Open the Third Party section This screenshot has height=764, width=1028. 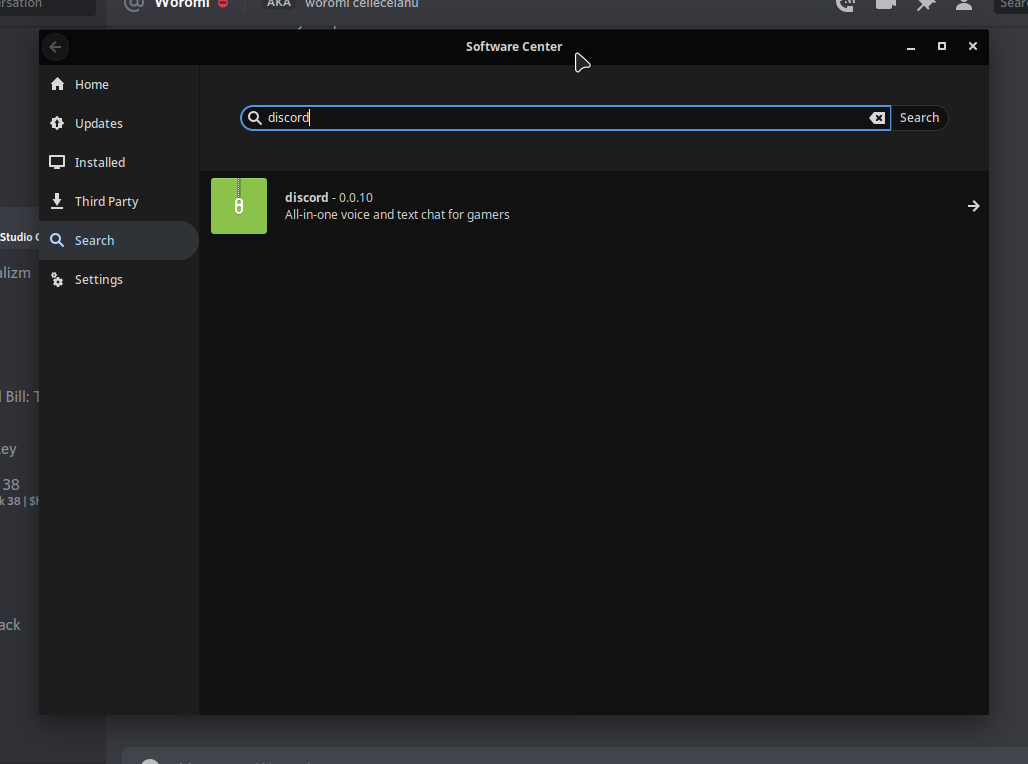click(x=119, y=201)
